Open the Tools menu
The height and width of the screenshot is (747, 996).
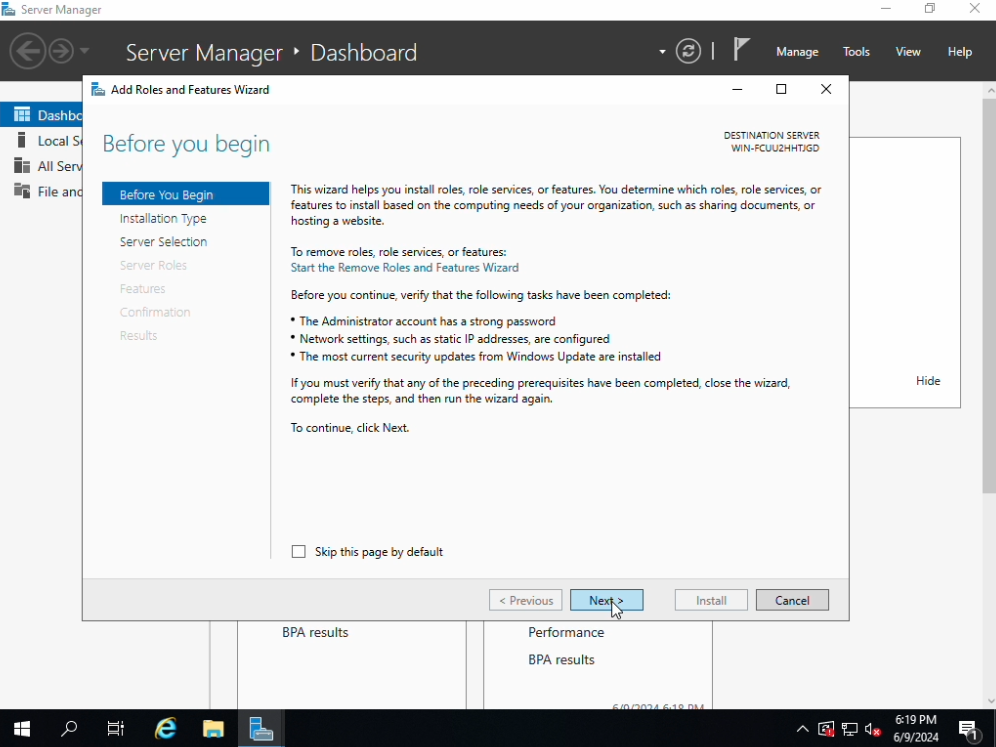856,52
